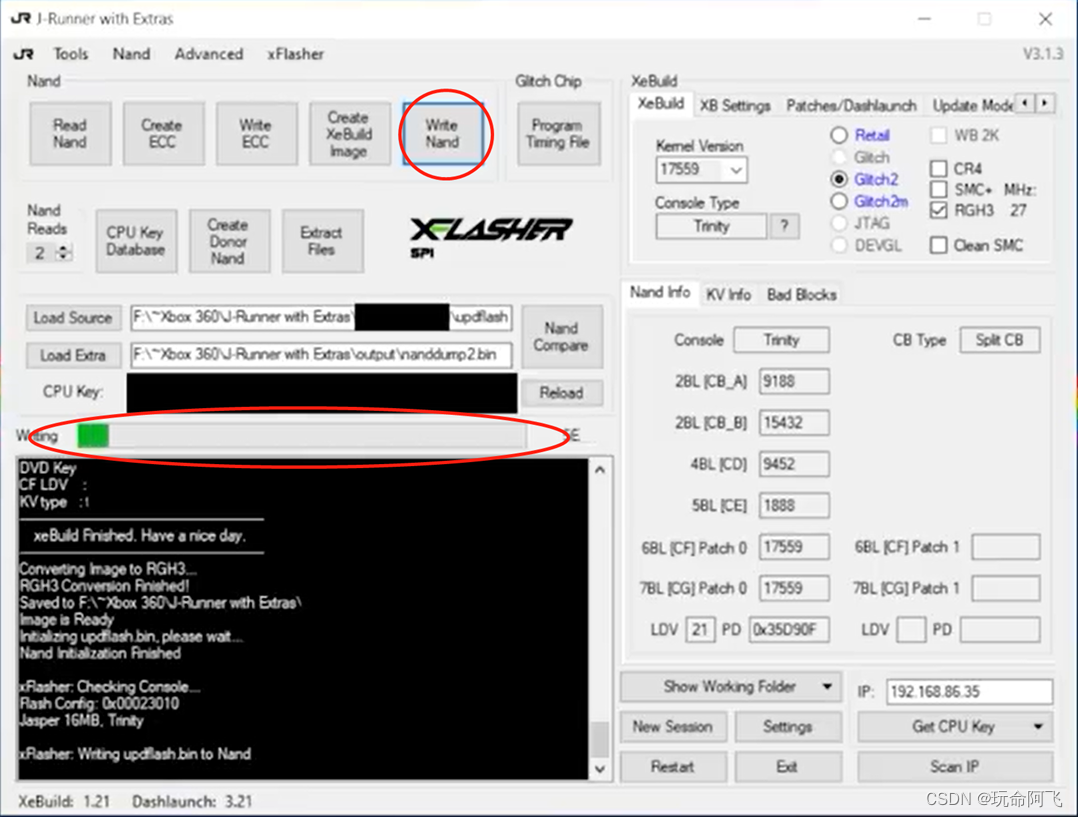Click the Read Nand button

[70, 133]
